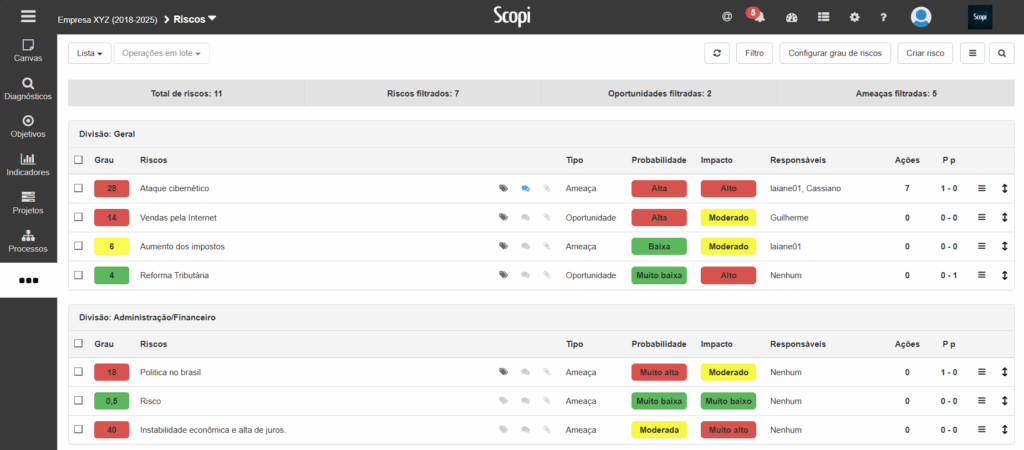The width and height of the screenshot is (1024, 450).
Task: Check the Aumento dos impostos row
Action: [78, 246]
